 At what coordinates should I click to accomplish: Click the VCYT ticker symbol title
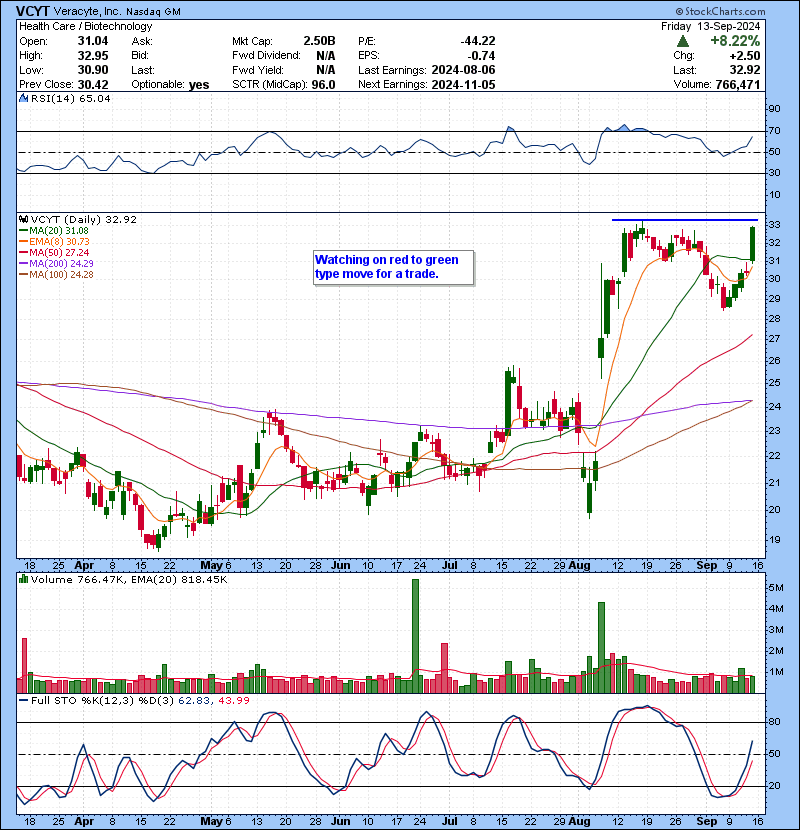[33, 11]
